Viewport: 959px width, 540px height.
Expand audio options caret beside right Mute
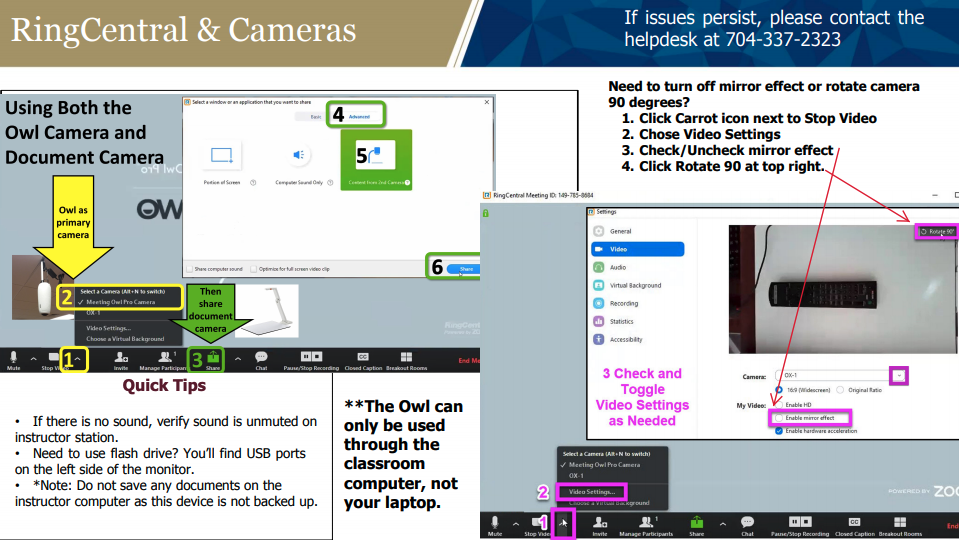click(516, 524)
